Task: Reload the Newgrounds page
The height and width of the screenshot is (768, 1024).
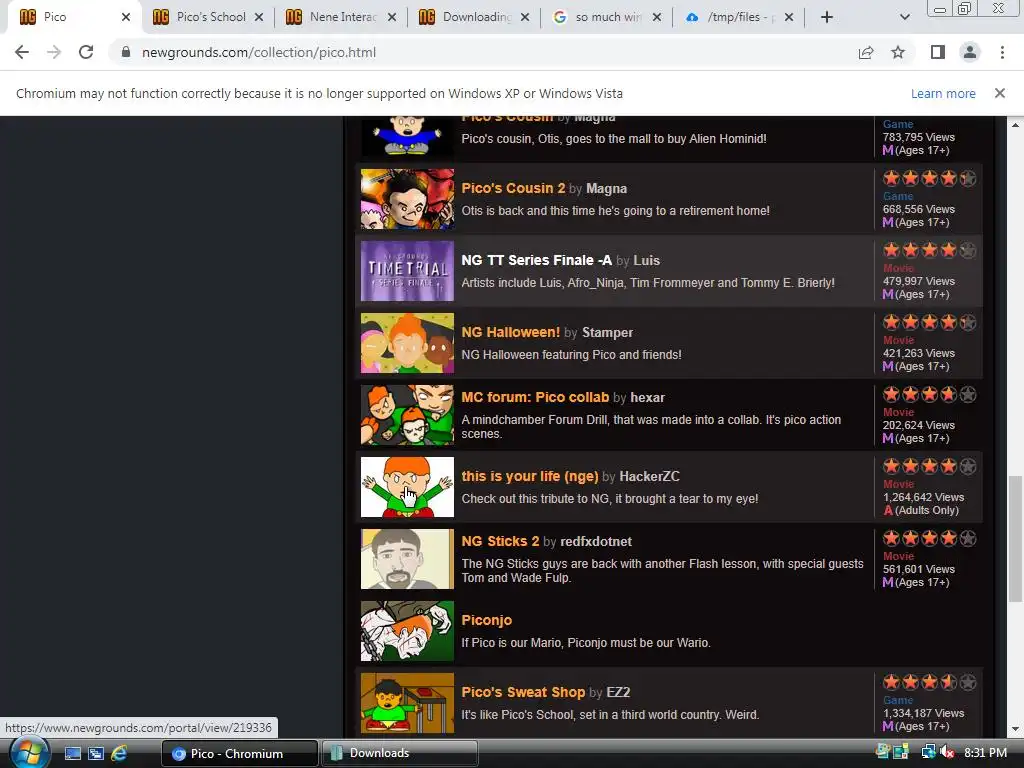Action: tap(86, 52)
